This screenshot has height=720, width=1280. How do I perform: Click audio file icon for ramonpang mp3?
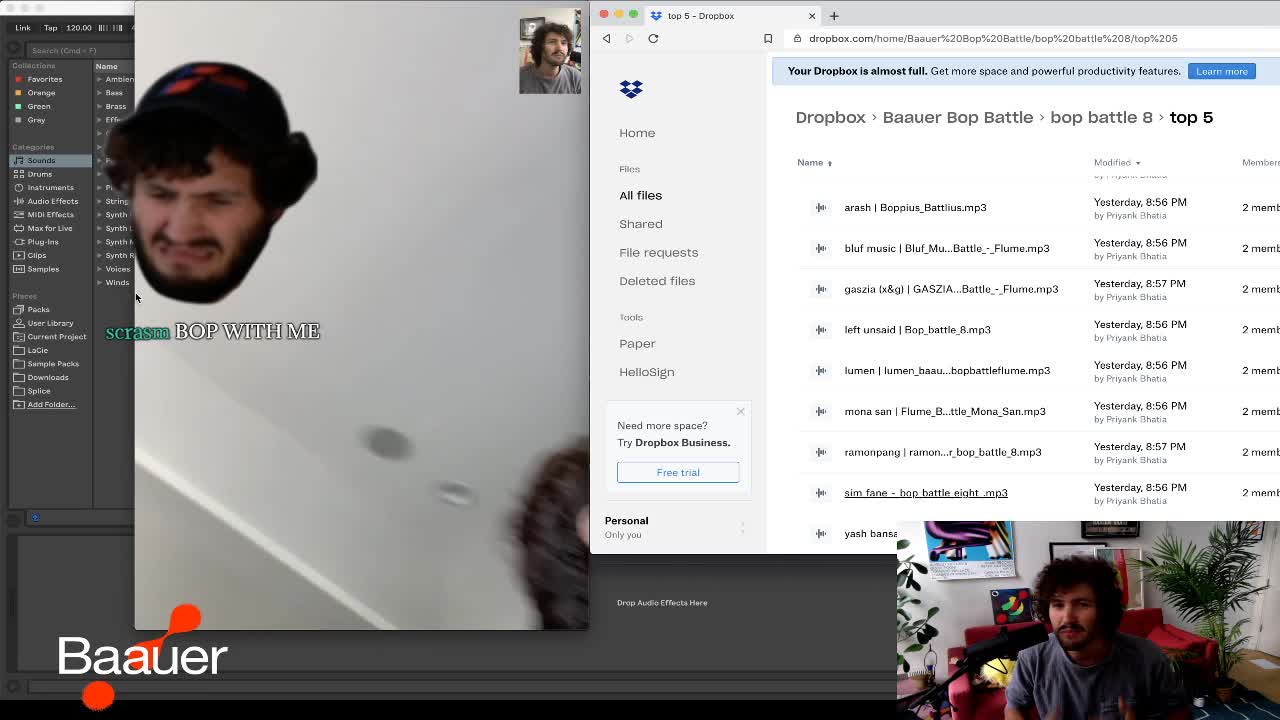pos(821,452)
